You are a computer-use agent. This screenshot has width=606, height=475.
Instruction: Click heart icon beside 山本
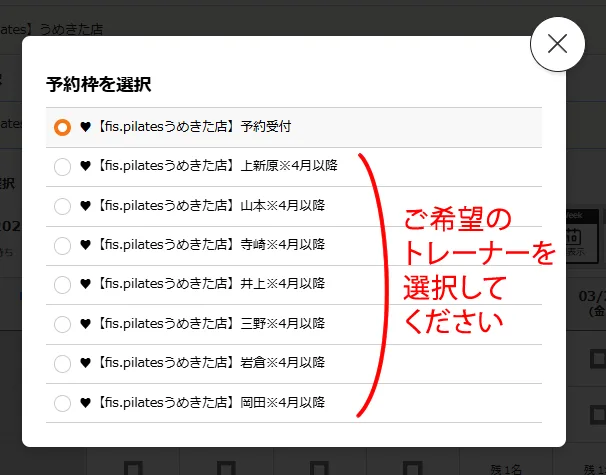(x=85, y=206)
